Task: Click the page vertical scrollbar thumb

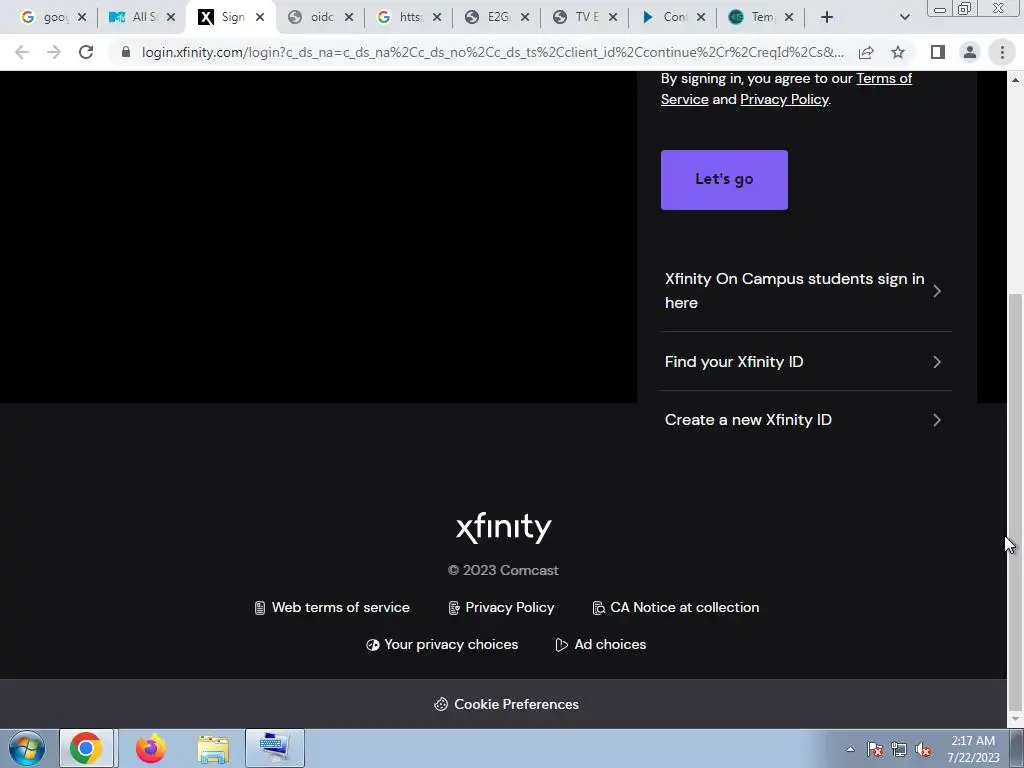Action: [1015, 500]
